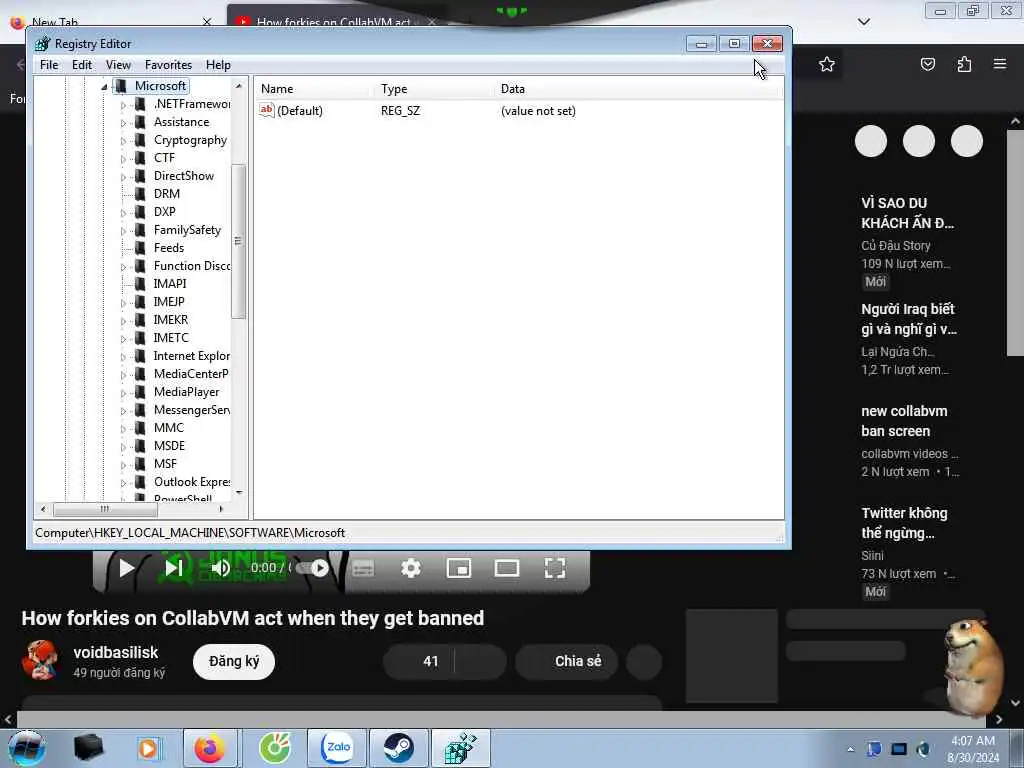Expand the Cryptography registry key
This screenshot has width=1024, height=768.
point(123,140)
